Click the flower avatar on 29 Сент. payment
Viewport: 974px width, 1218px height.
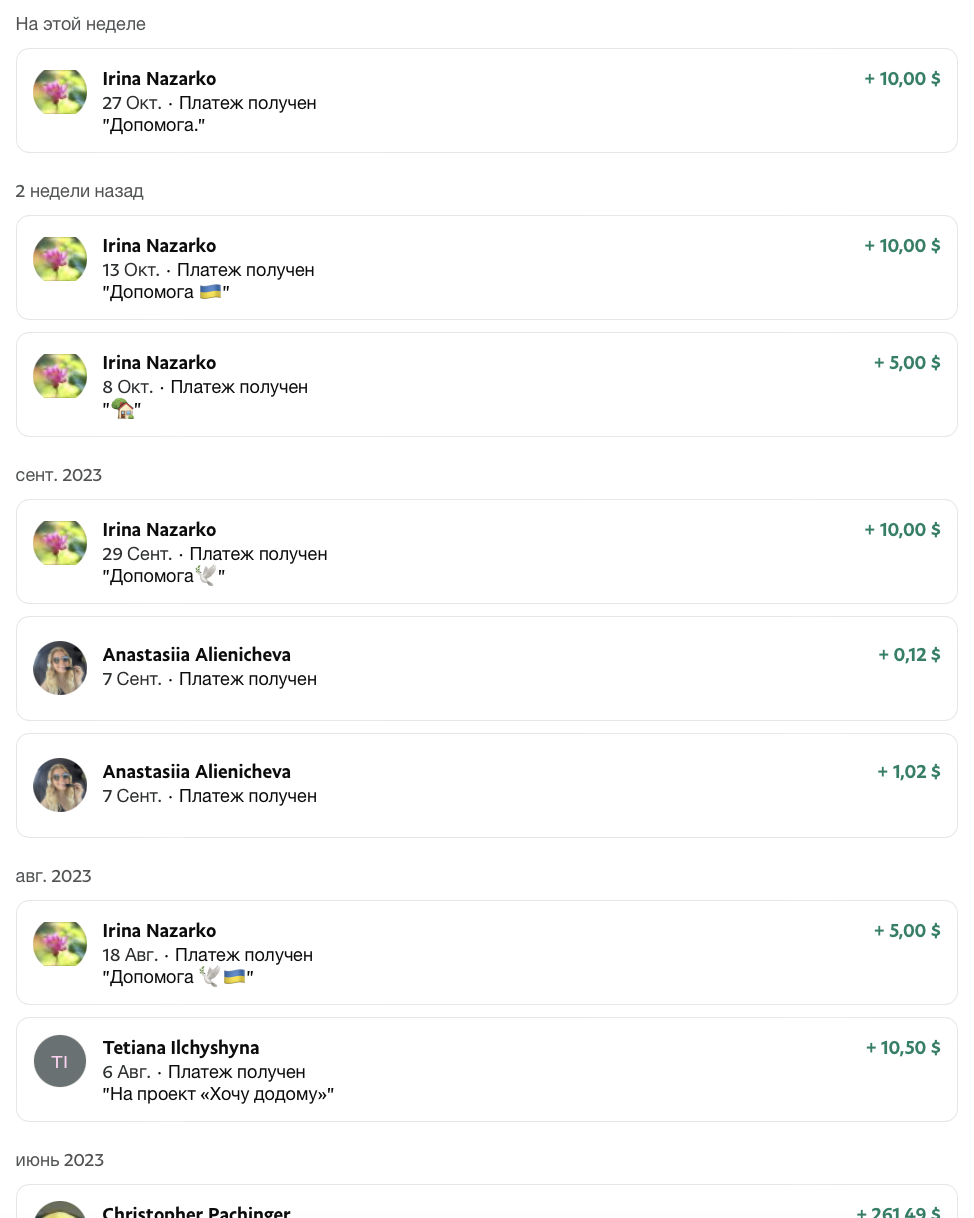[60, 543]
